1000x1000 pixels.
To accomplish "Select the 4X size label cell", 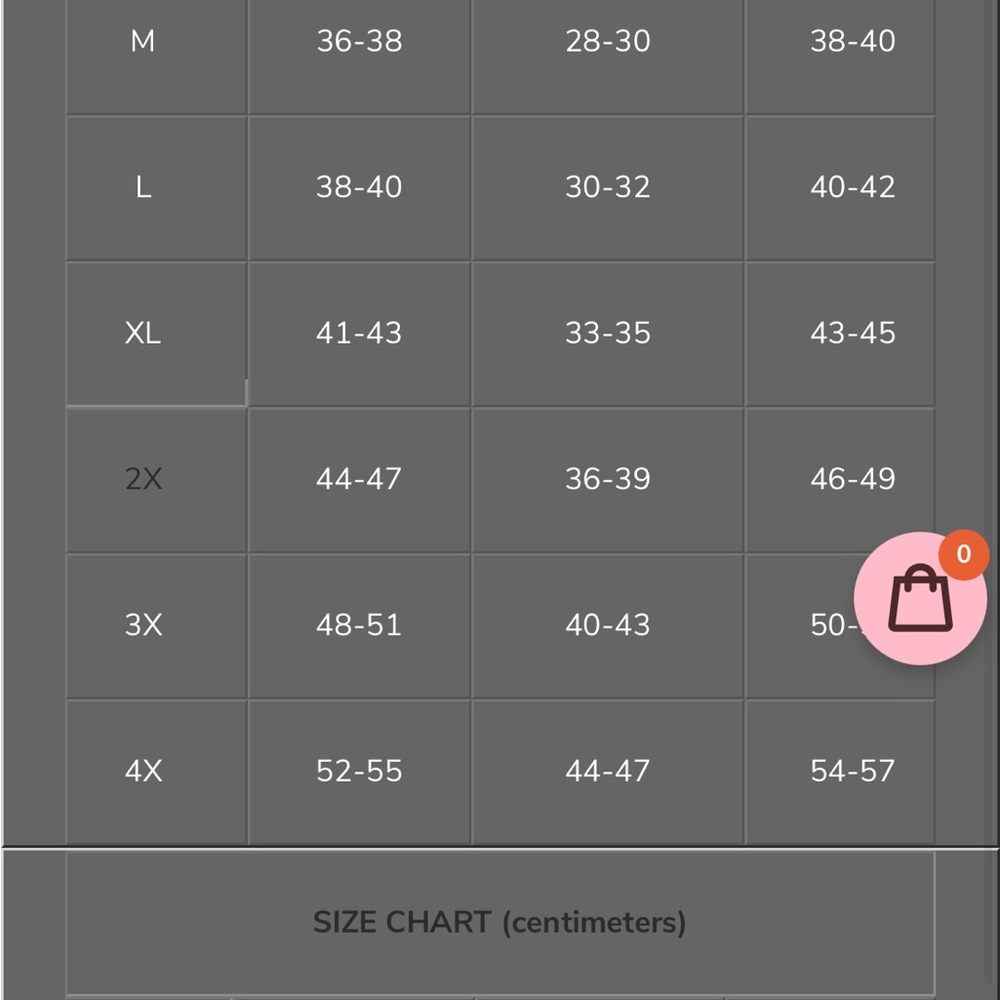I will coord(143,771).
